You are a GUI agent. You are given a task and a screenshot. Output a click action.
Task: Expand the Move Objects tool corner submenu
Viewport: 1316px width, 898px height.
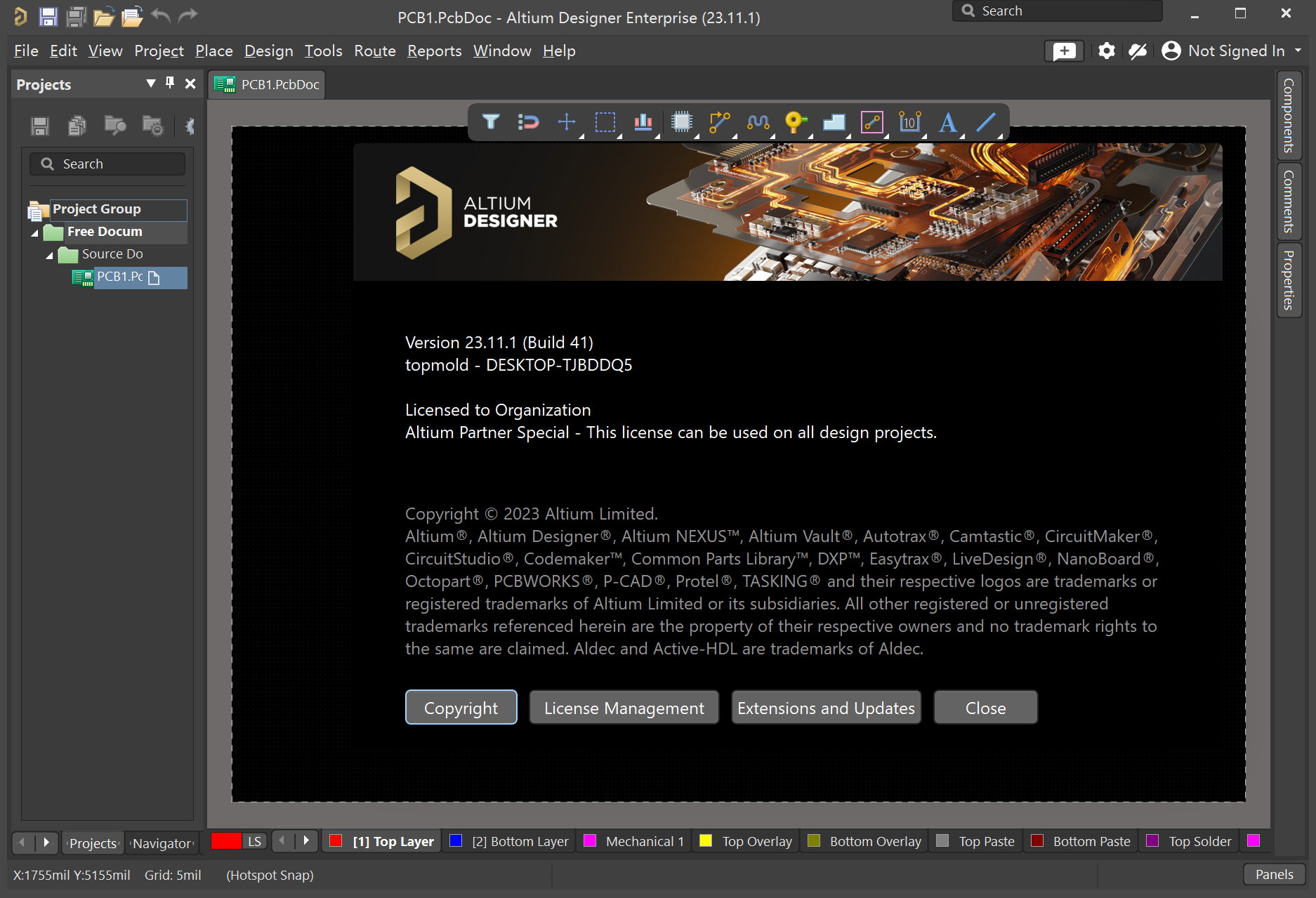[581, 135]
